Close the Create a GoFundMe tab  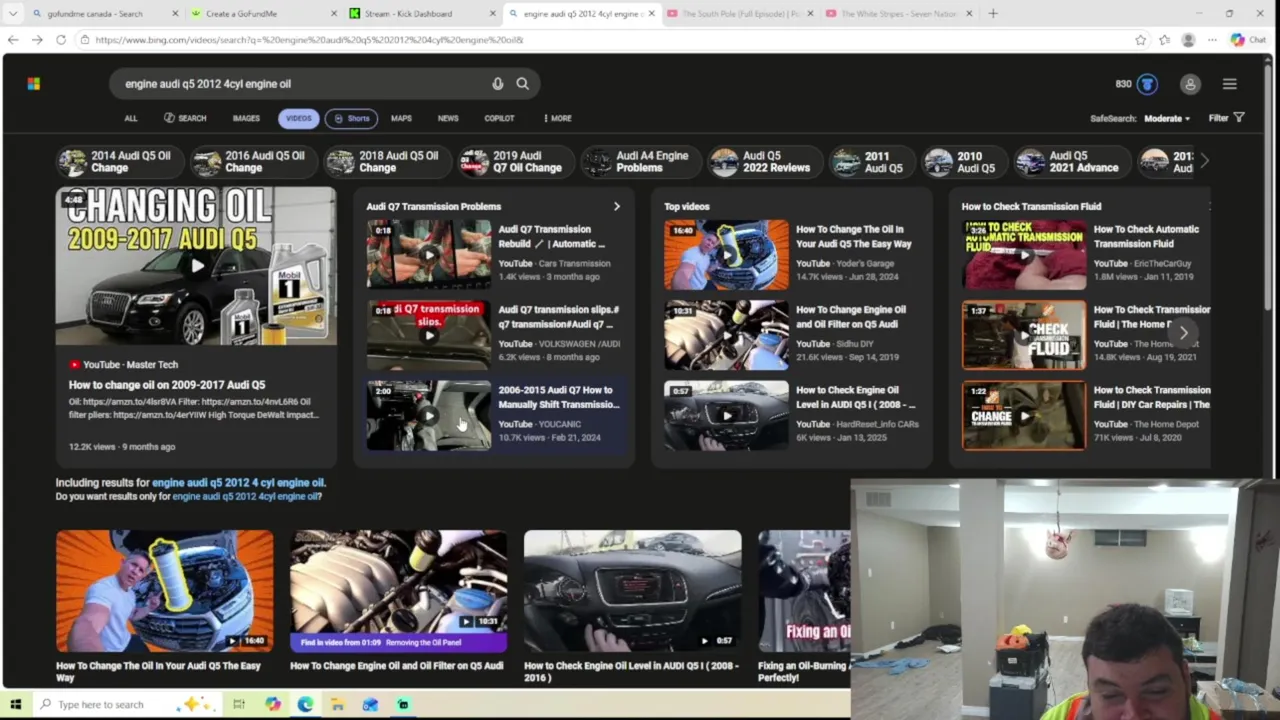333,14
